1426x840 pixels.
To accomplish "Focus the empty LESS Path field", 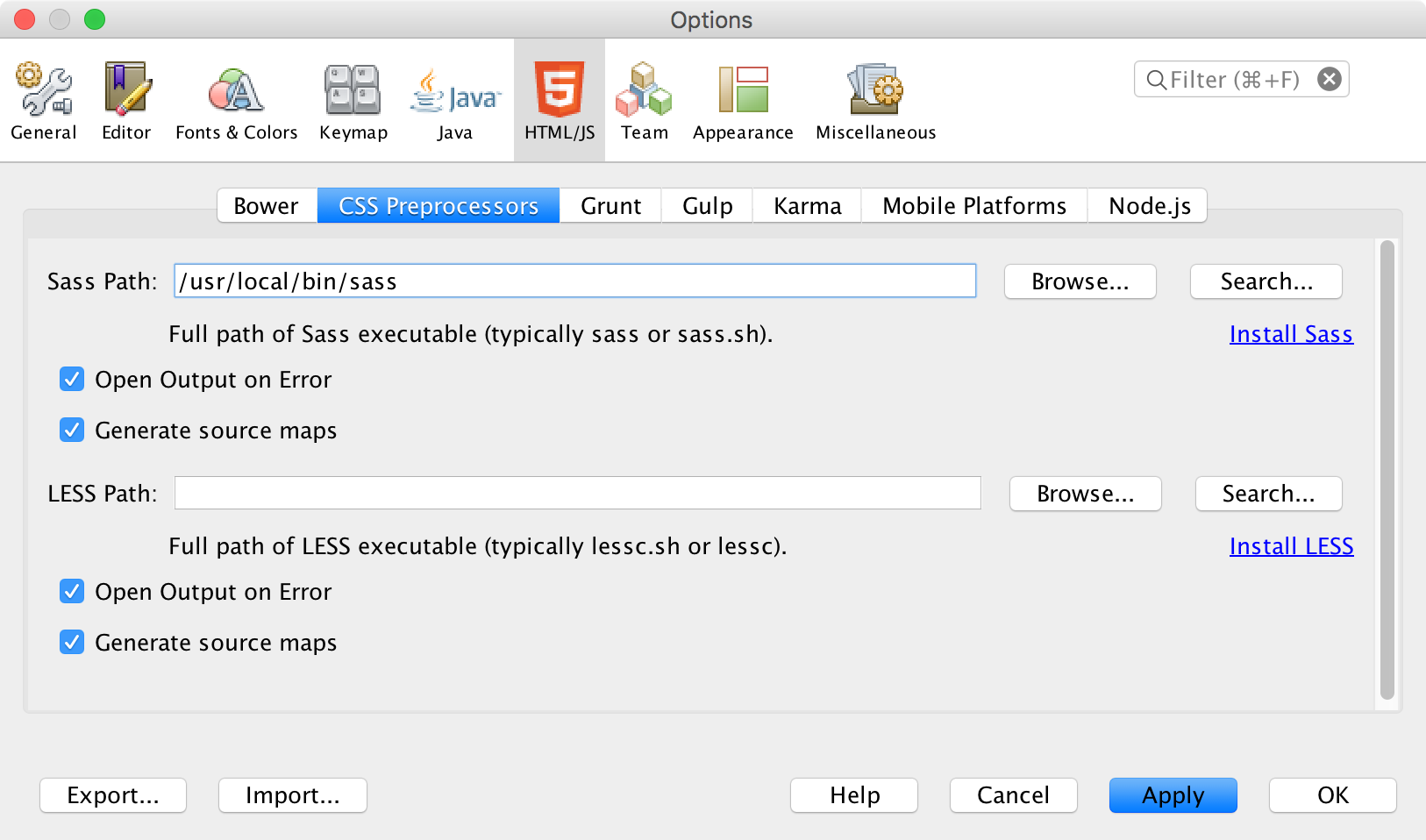I will pos(578,493).
